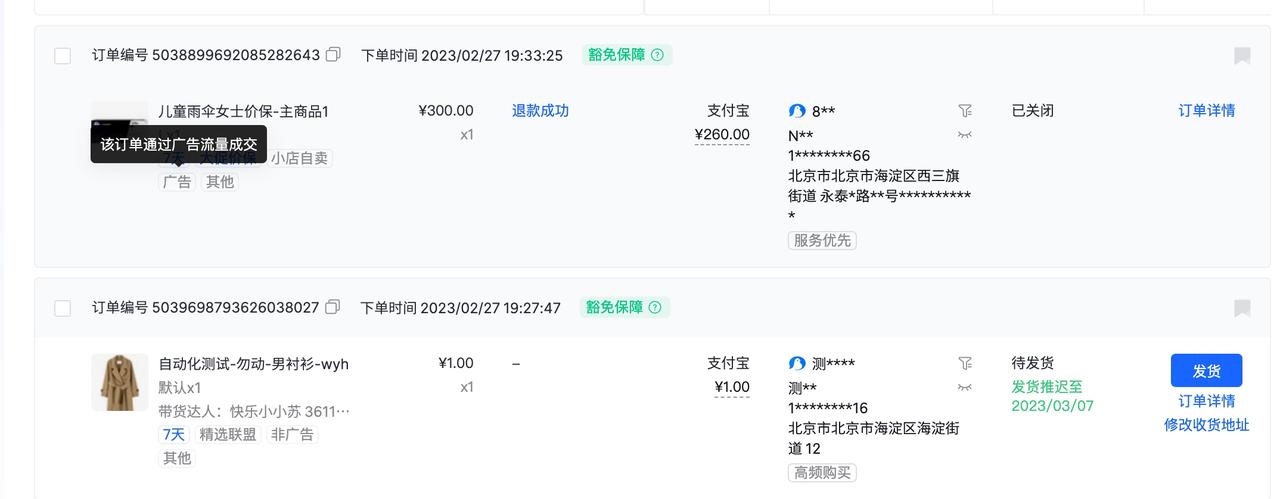The height and width of the screenshot is (499, 1280).
Task: Click the 发货 ship button
Action: coord(1206,370)
